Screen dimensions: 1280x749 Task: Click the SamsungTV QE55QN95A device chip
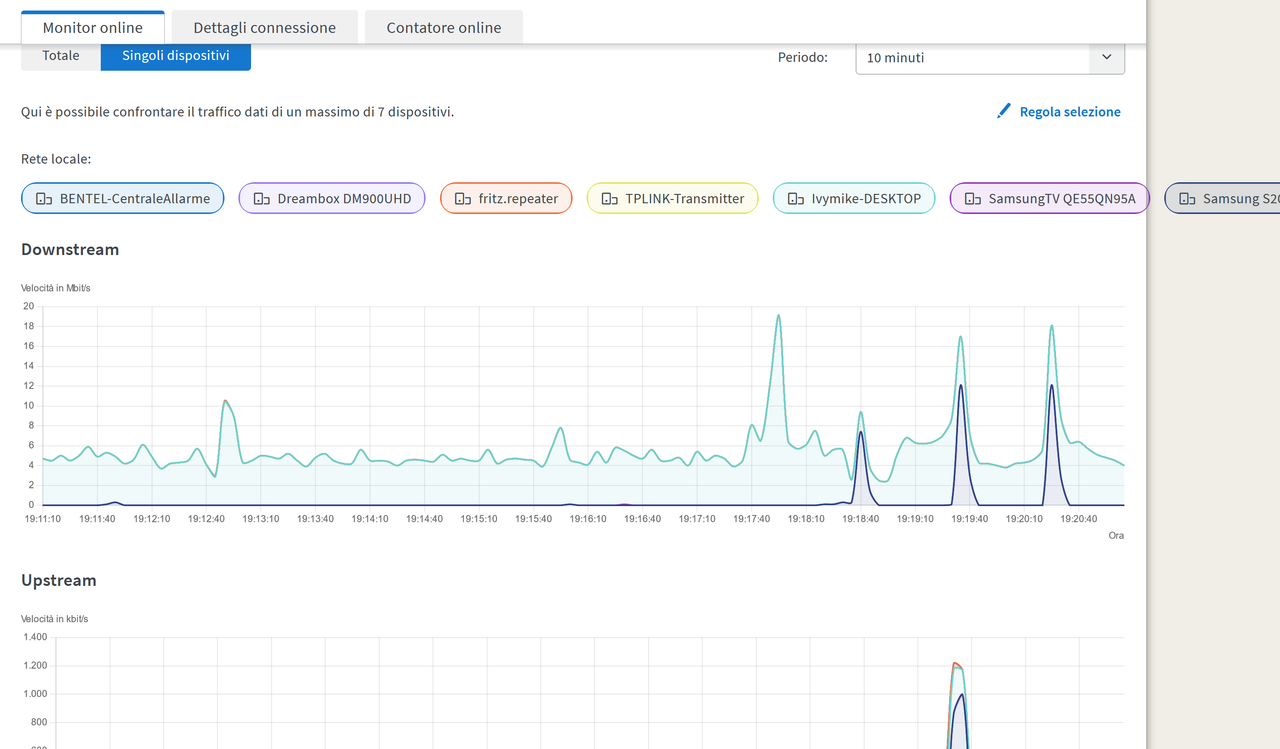[x=1049, y=198]
